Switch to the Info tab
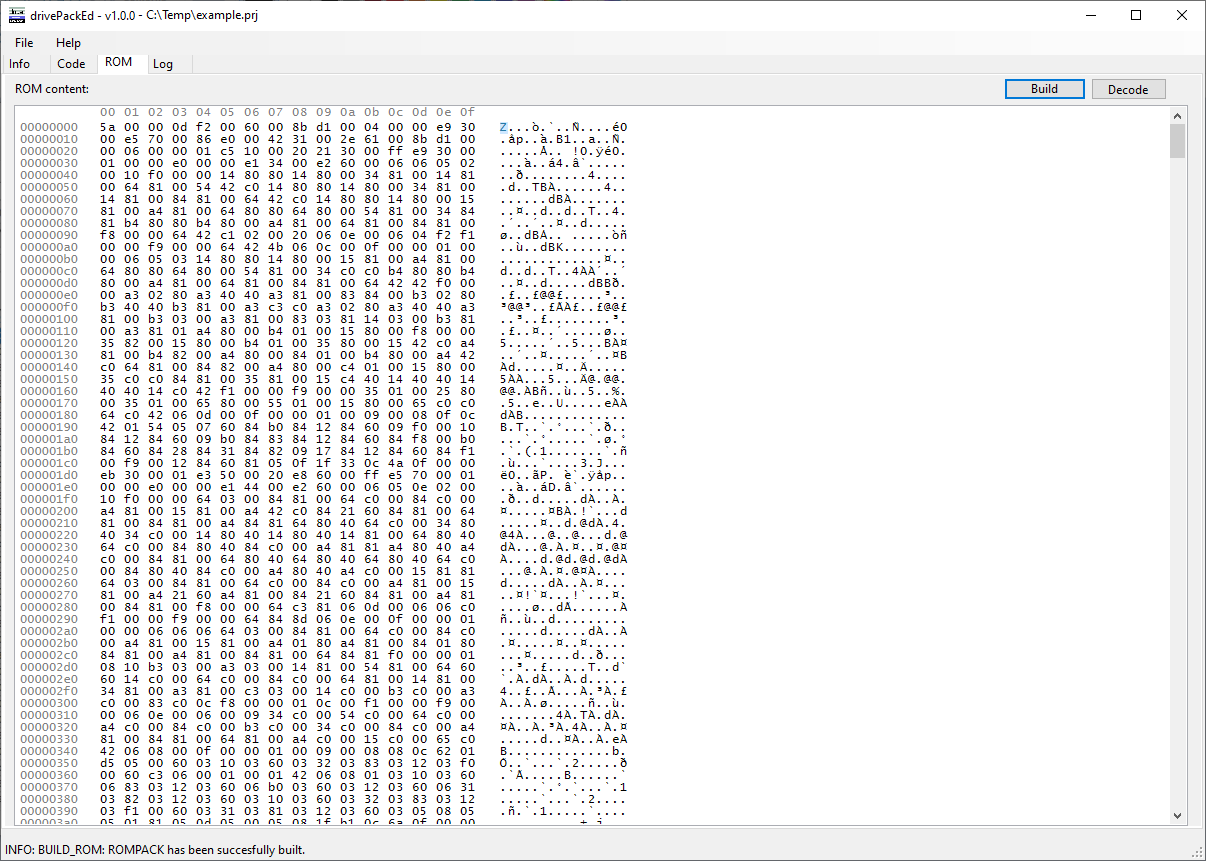1206x861 pixels. (20, 63)
